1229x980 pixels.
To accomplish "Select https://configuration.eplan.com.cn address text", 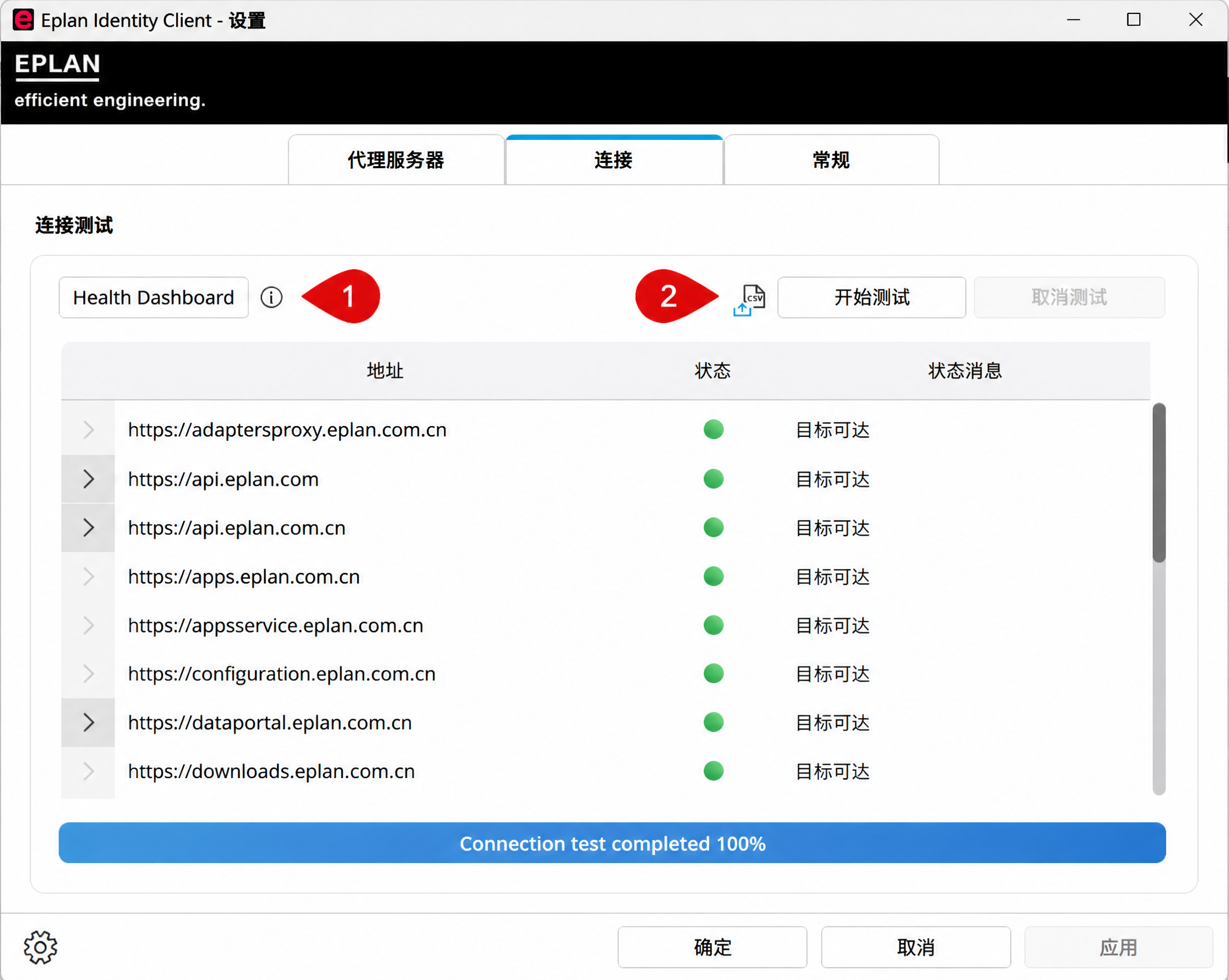I will [281, 674].
